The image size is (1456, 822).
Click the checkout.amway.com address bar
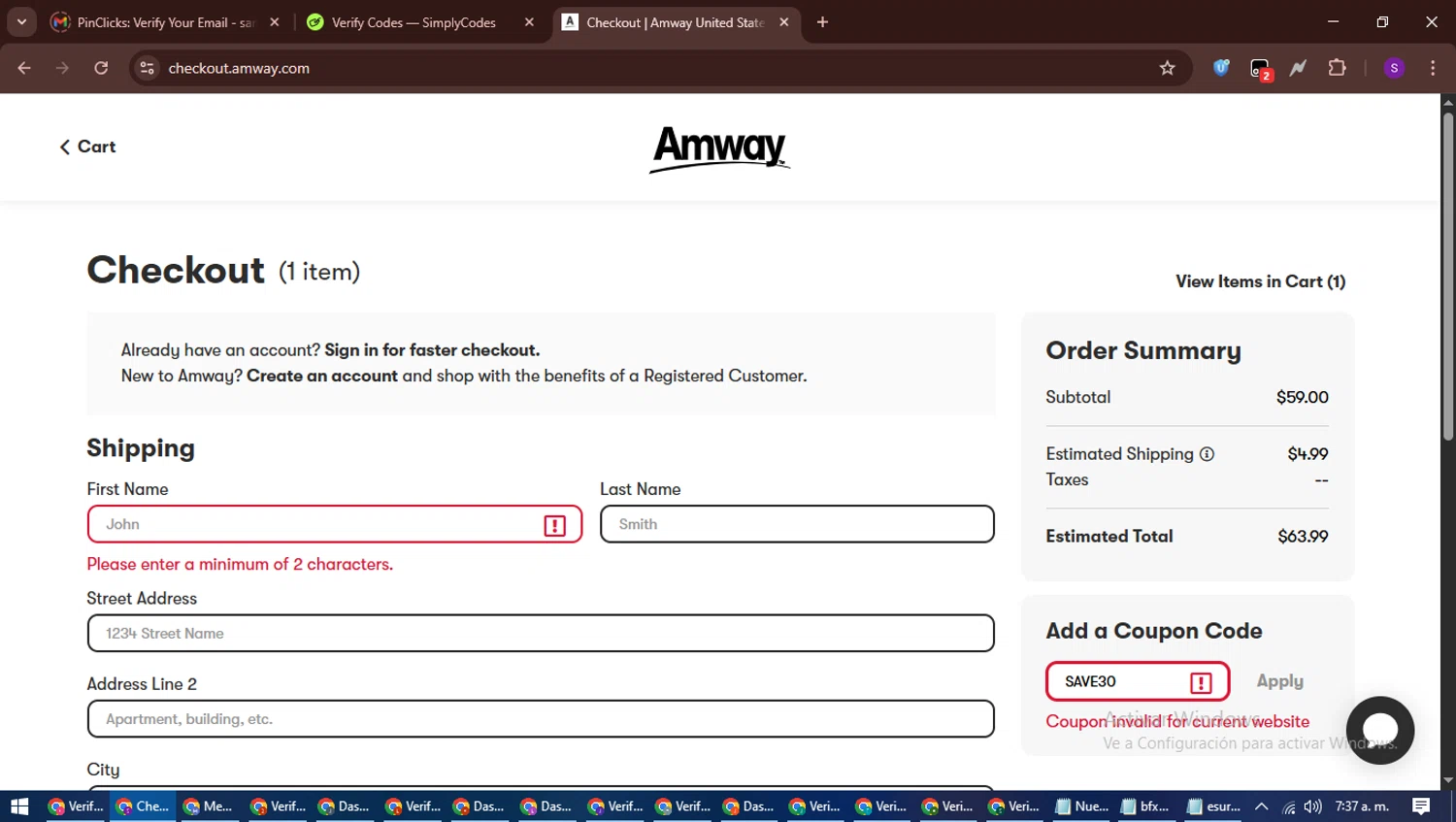pos(660,68)
